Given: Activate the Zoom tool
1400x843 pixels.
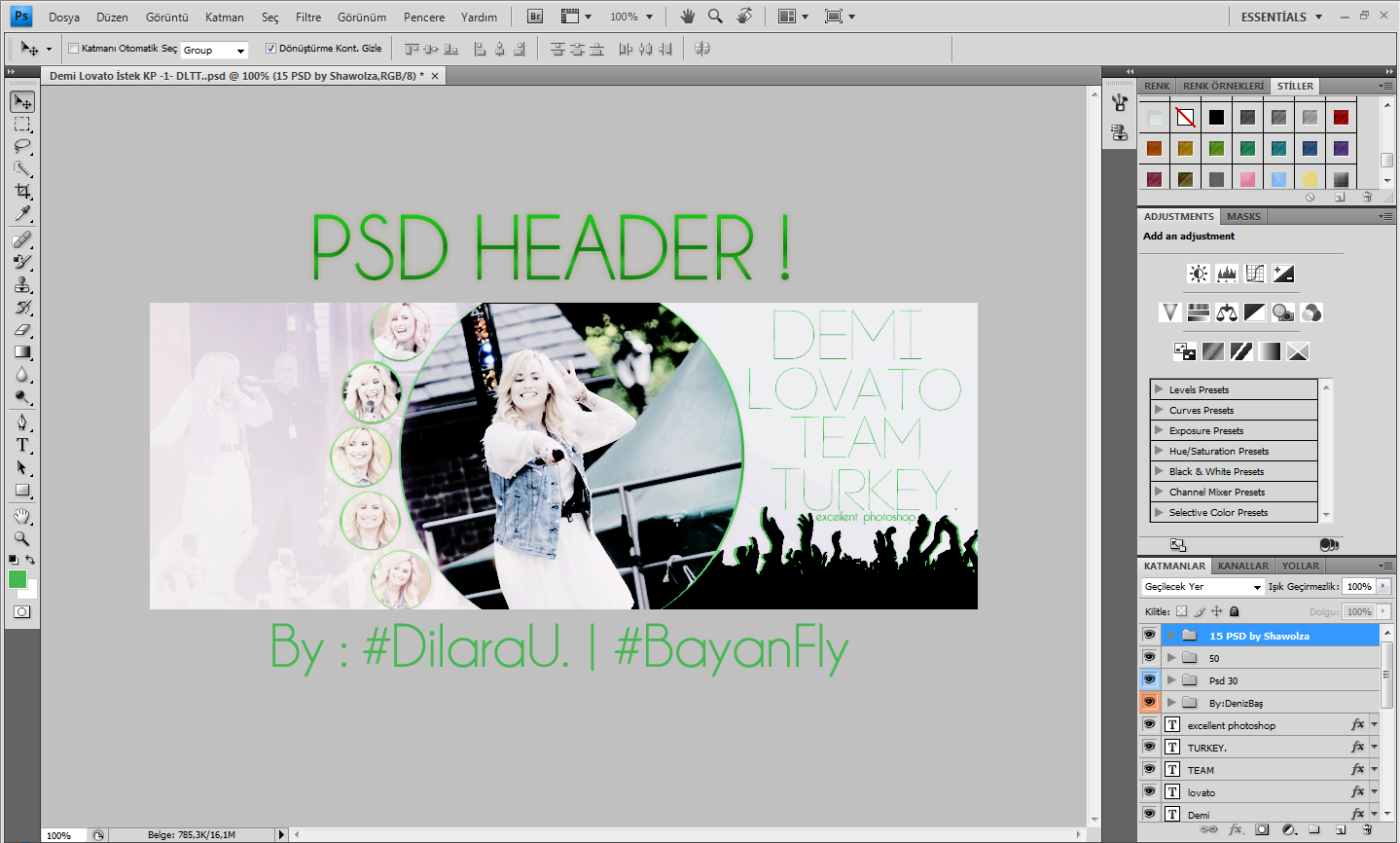Looking at the screenshot, I should [x=21, y=538].
